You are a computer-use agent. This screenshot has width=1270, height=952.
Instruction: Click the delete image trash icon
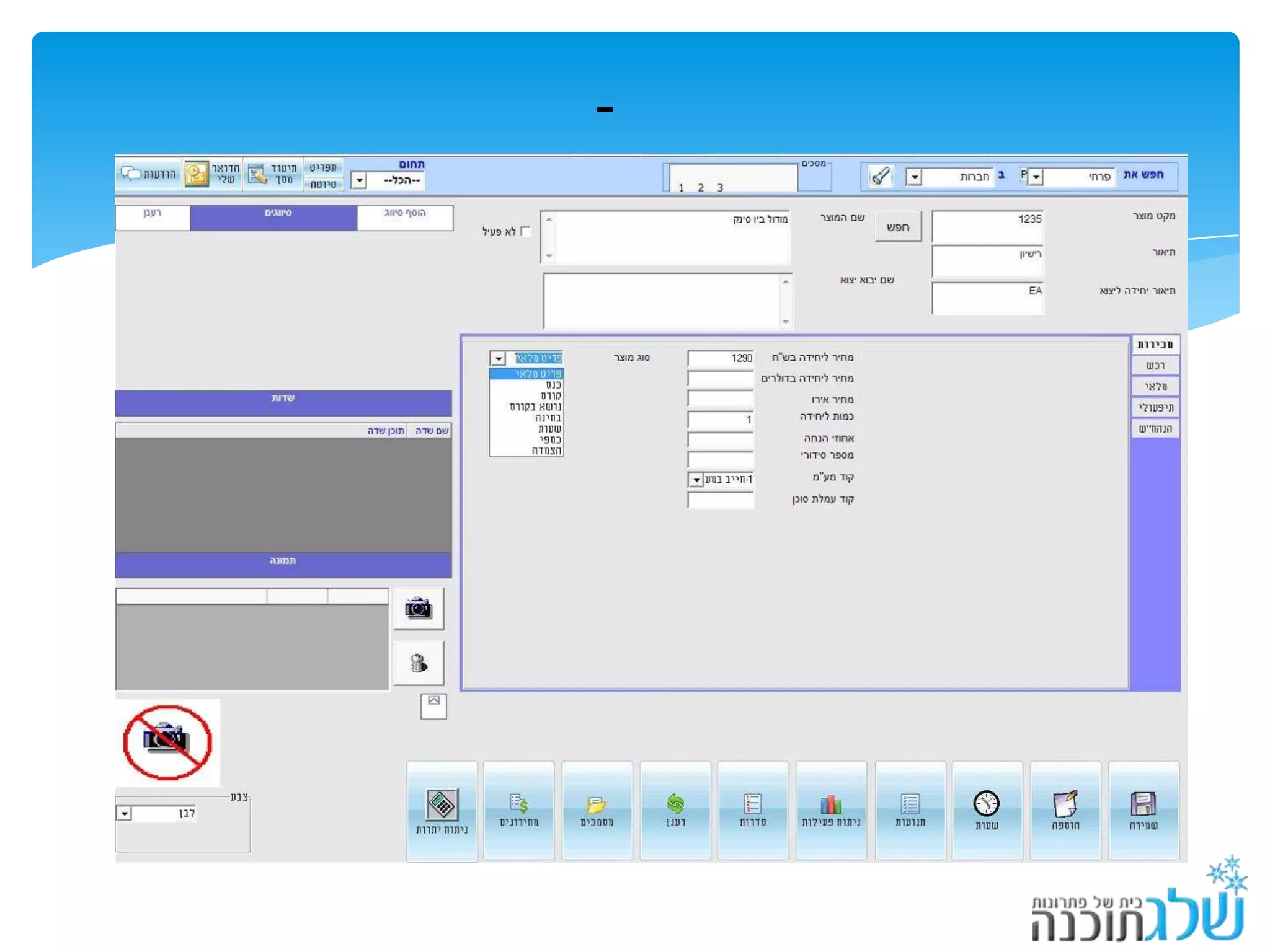click(419, 663)
